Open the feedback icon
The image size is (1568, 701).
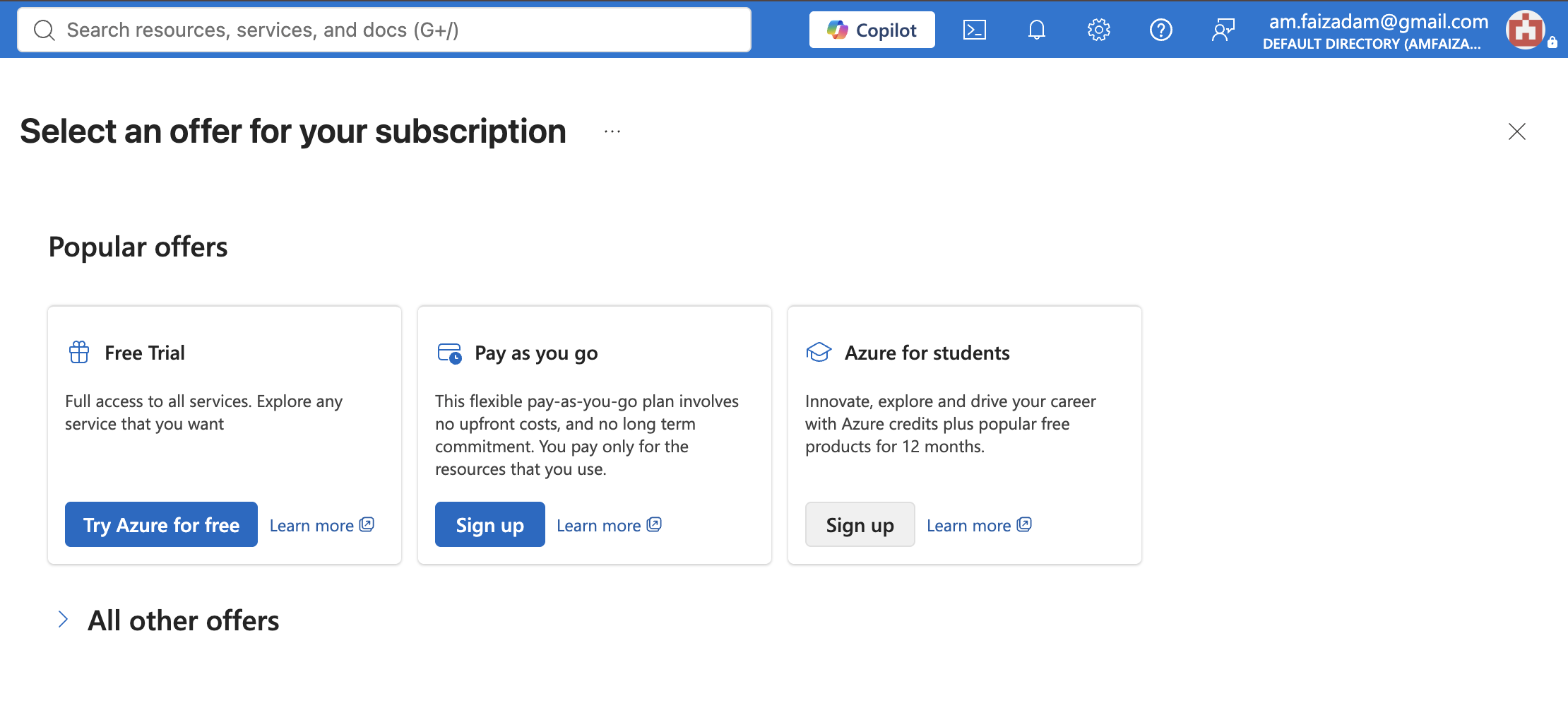(x=1223, y=30)
